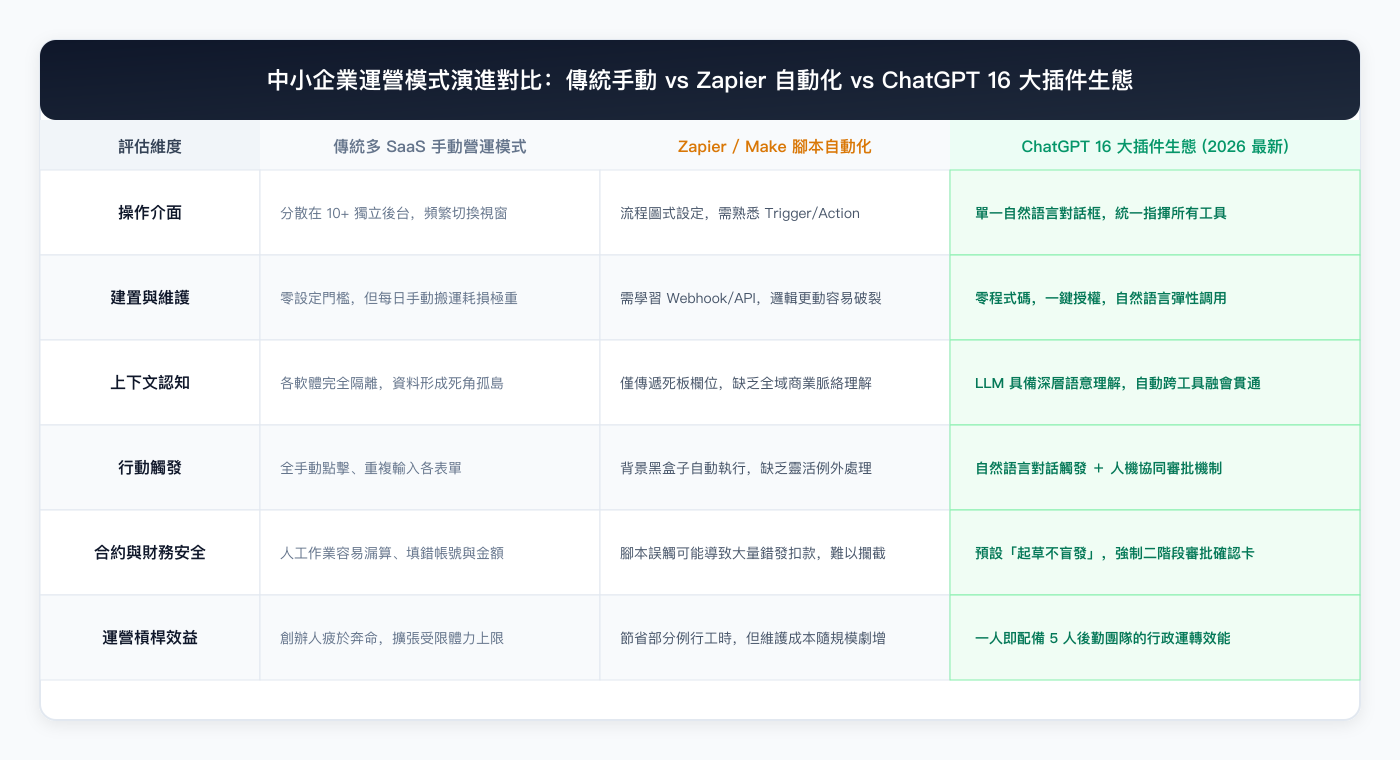Select the 傳統多 SaaS 手動營運模式 header

coord(430,146)
